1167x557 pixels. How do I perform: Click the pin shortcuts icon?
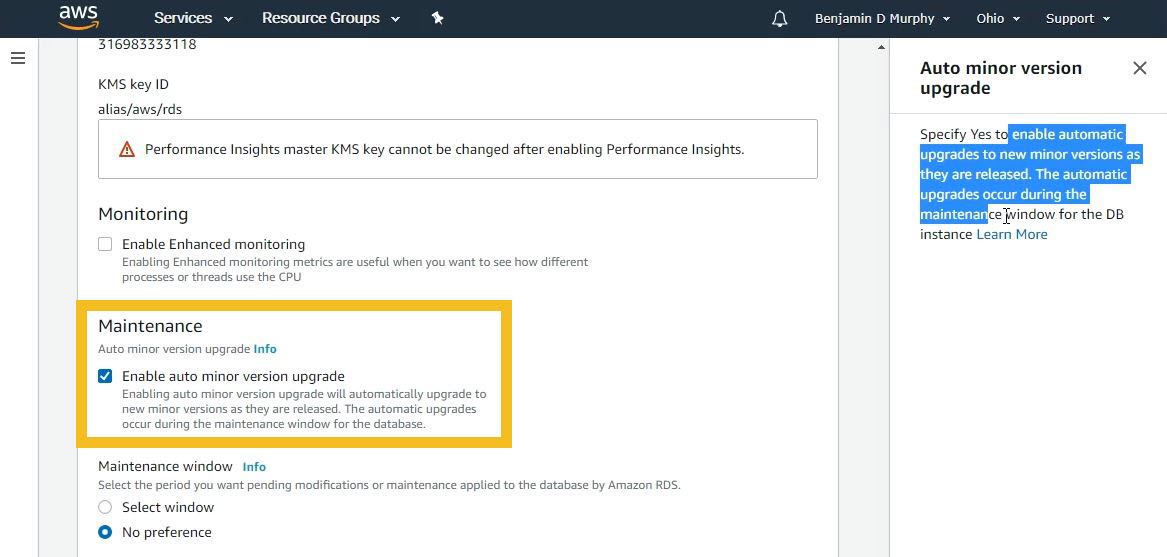point(438,18)
